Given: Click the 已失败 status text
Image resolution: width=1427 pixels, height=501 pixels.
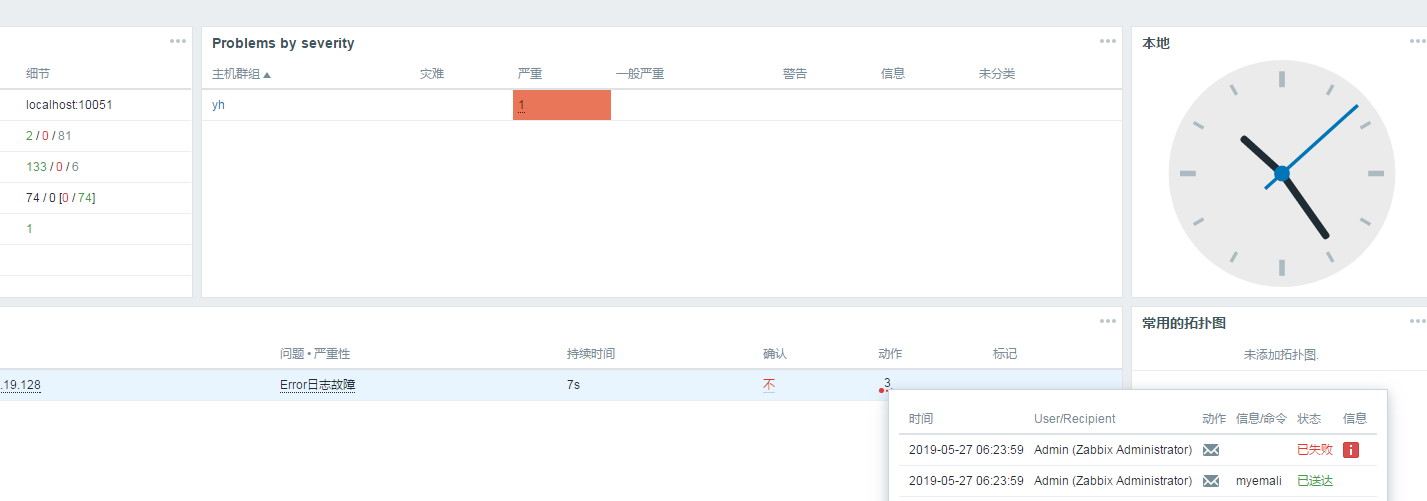Looking at the screenshot, I should pos(1315,450).
